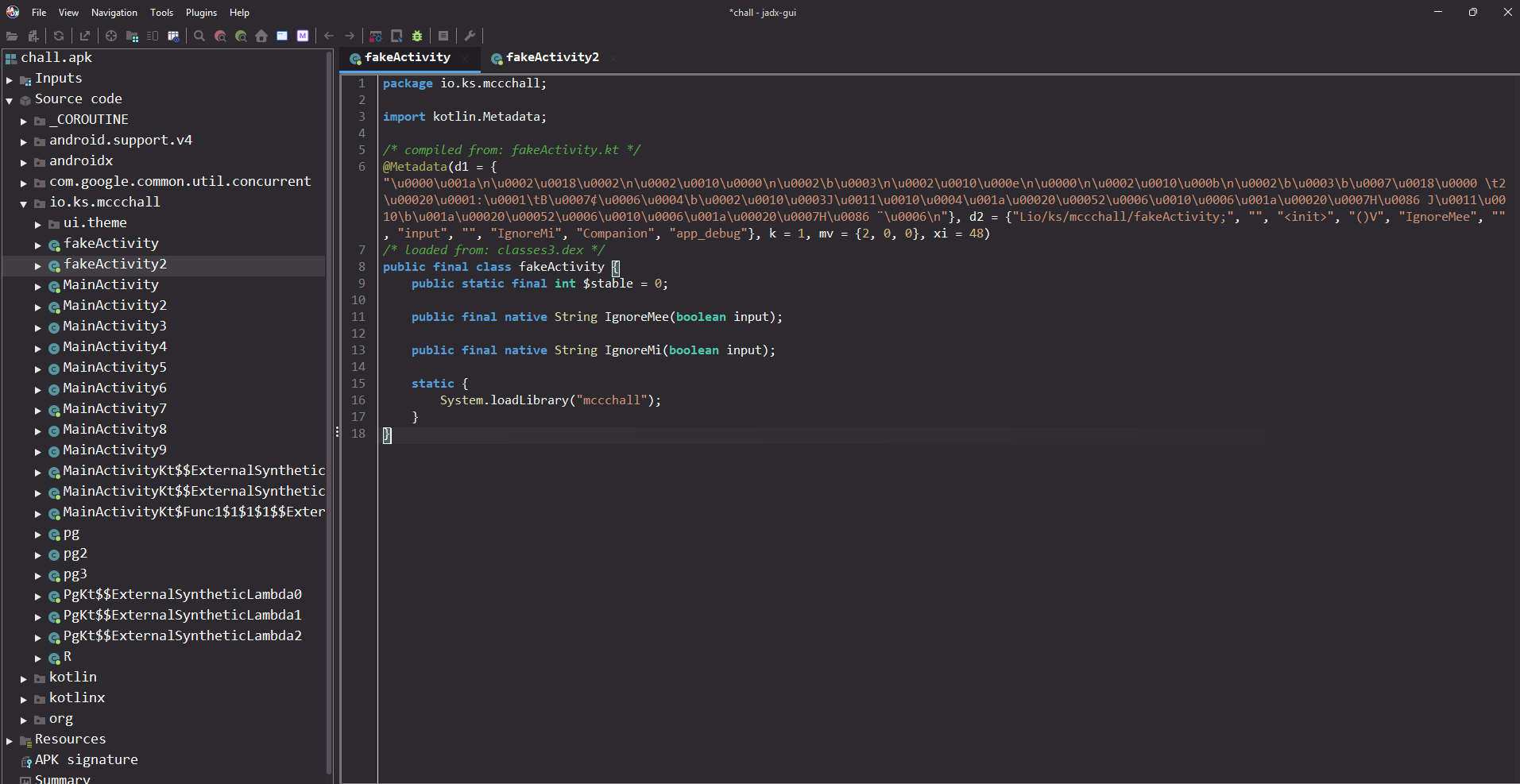Switch to the fakeActivity2 tab
This screenshot has width=1520, height=784.
(551, 57)
